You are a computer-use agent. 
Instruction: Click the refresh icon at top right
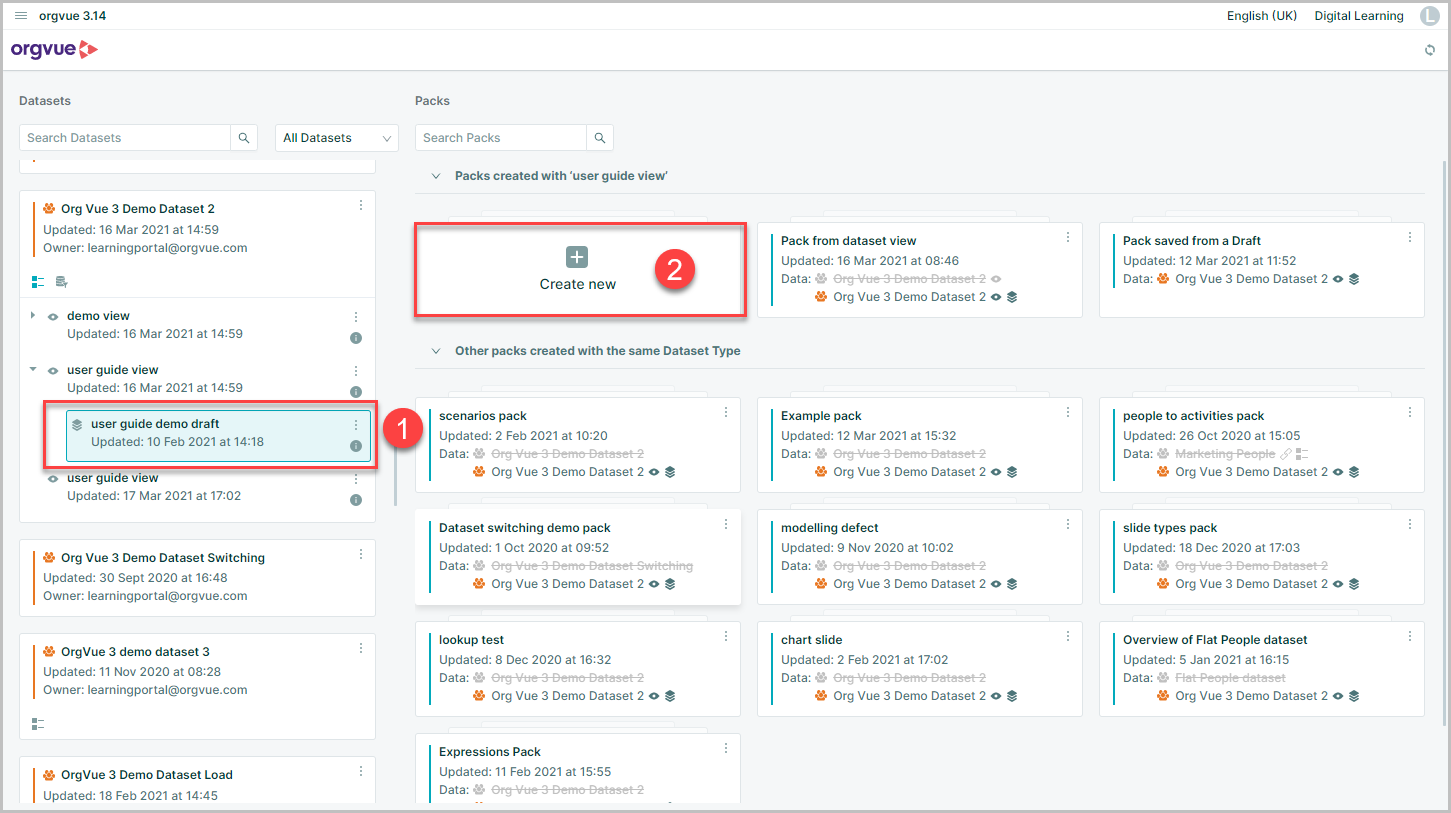[x=1430, y=50]
